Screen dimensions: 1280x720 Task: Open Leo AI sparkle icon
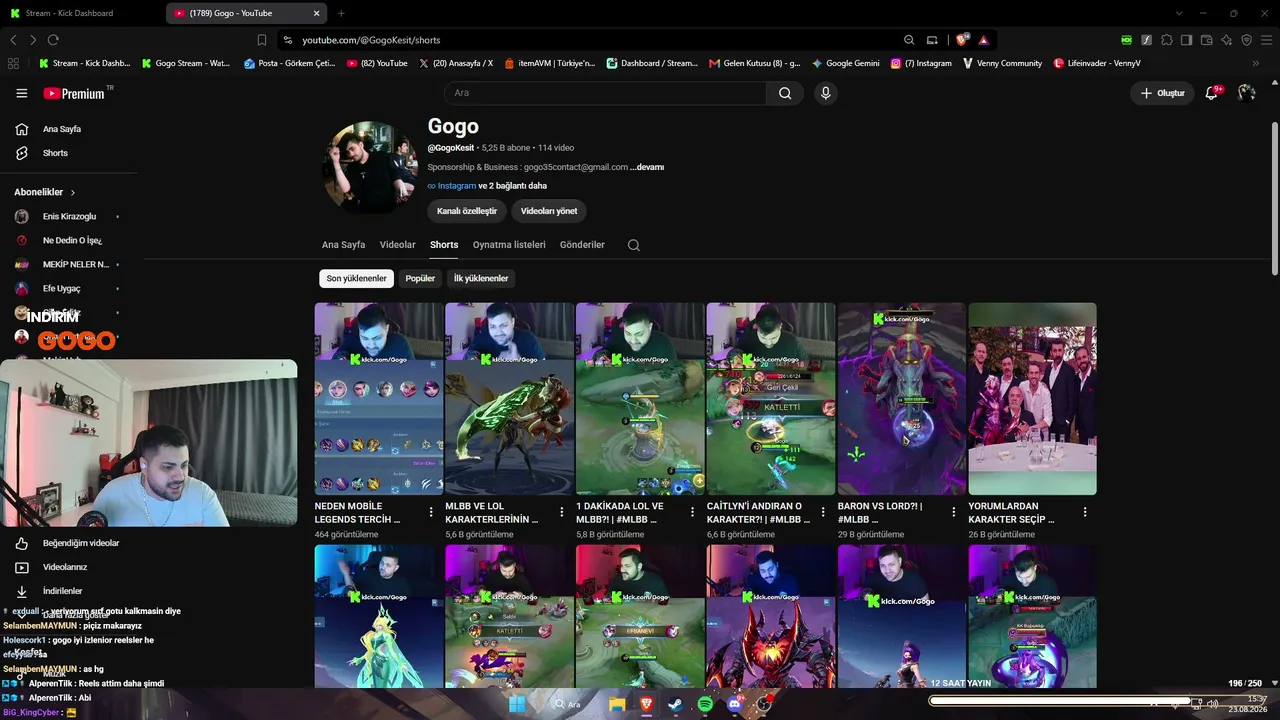(x=1226, y=40)
